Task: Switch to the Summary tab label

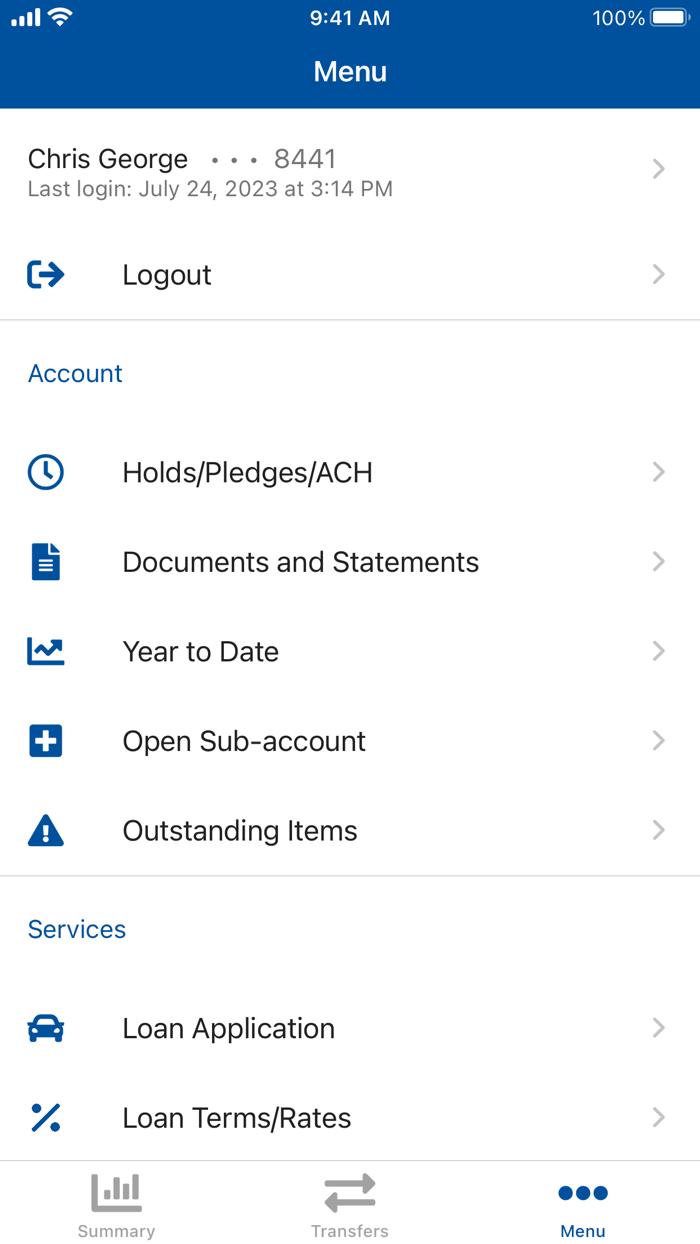Action: (116, 1231)
